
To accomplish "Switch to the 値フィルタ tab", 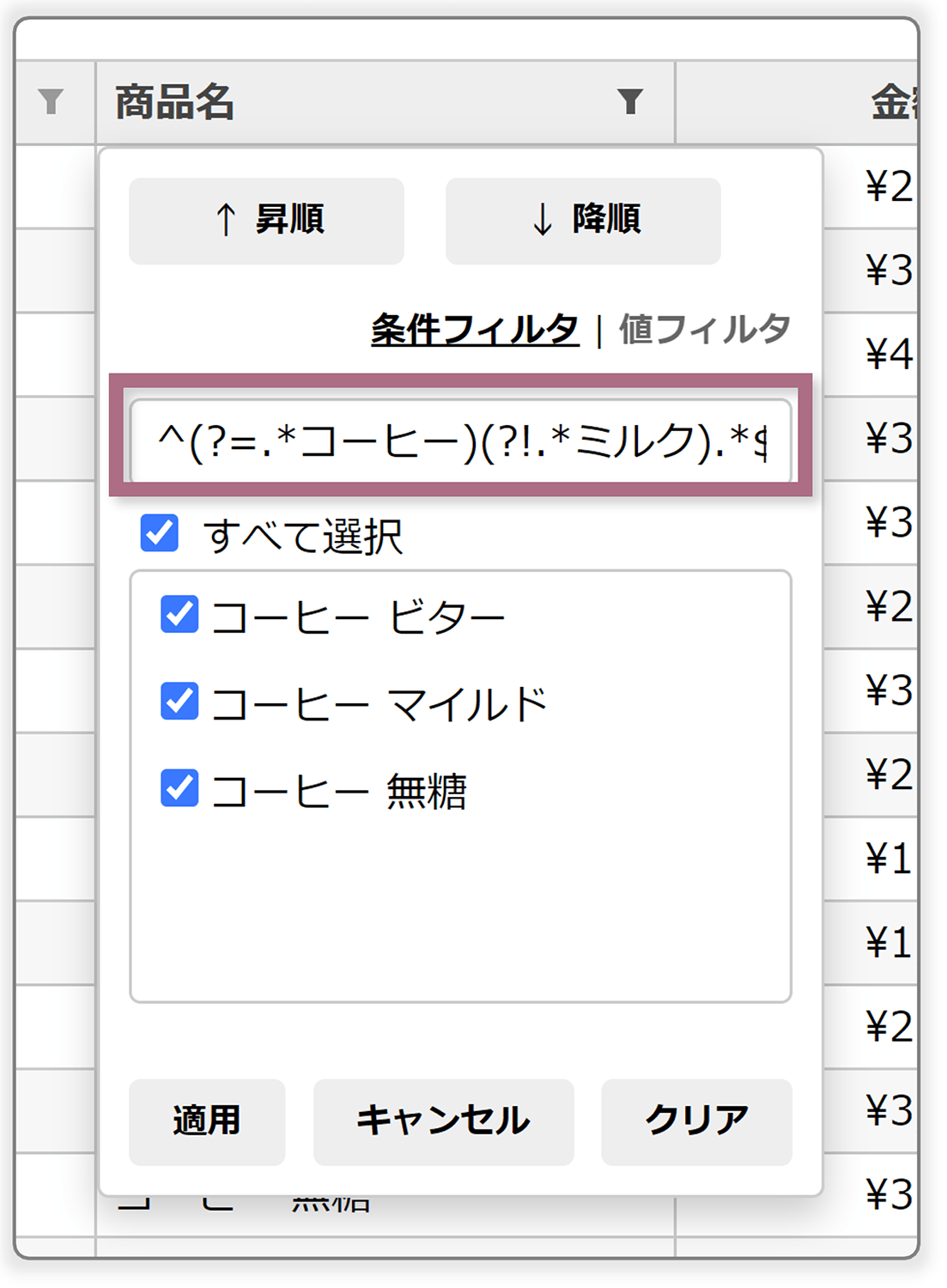I will click(704, 326).
